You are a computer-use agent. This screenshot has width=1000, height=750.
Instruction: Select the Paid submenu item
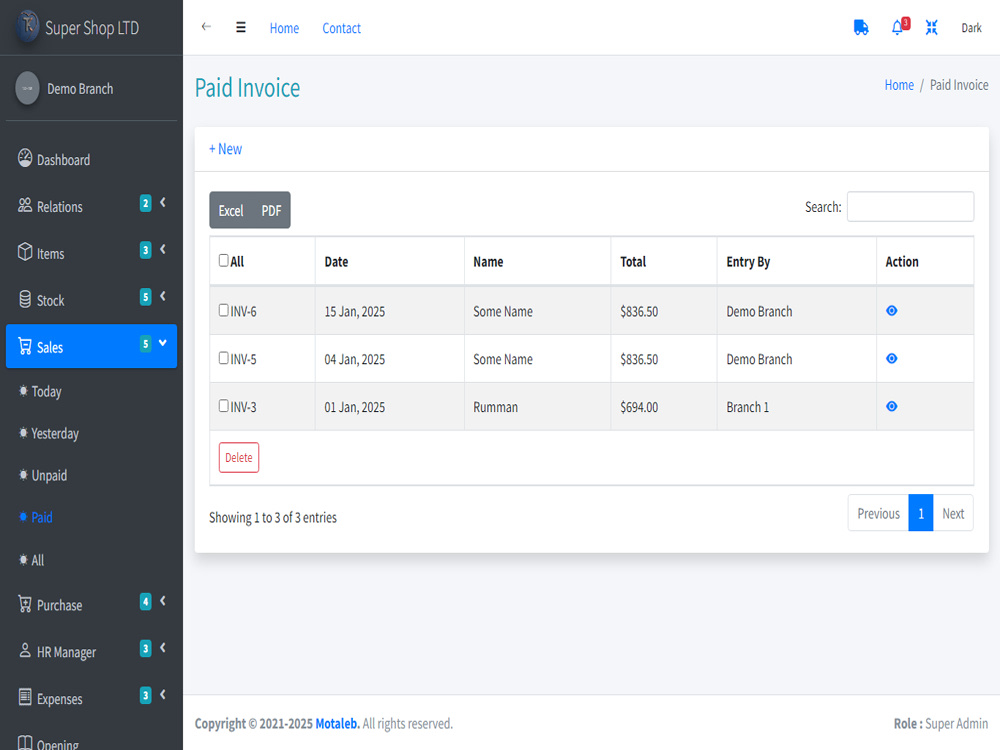tap(91, 518)
